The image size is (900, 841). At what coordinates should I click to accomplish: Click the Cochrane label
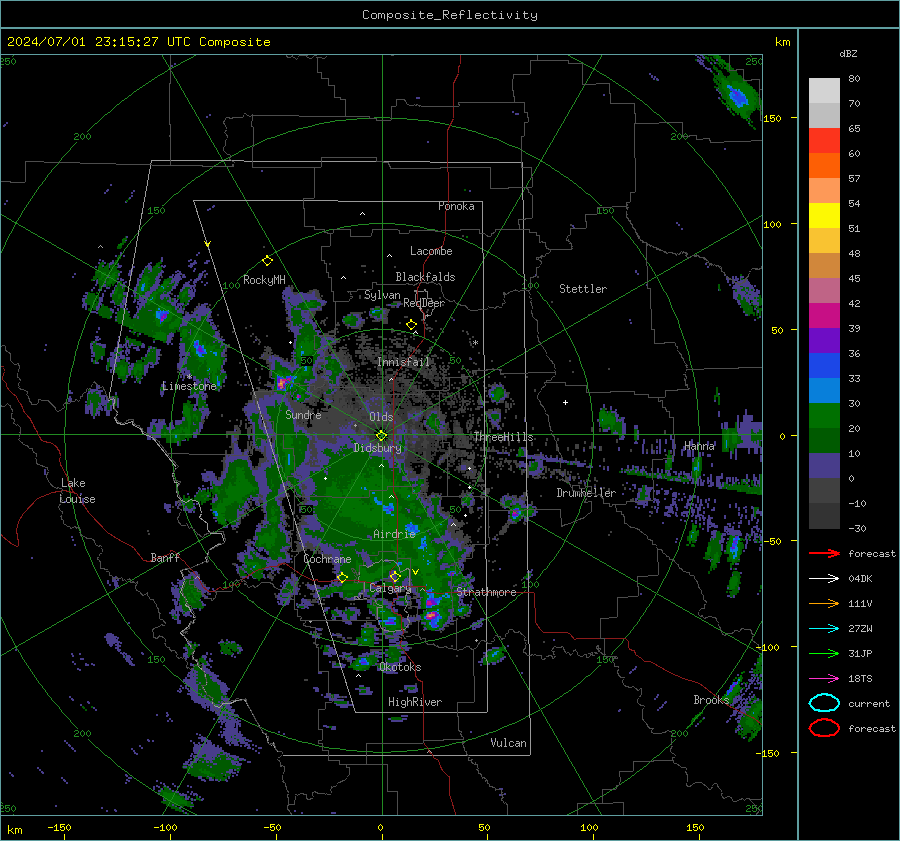tap(327, 559)
